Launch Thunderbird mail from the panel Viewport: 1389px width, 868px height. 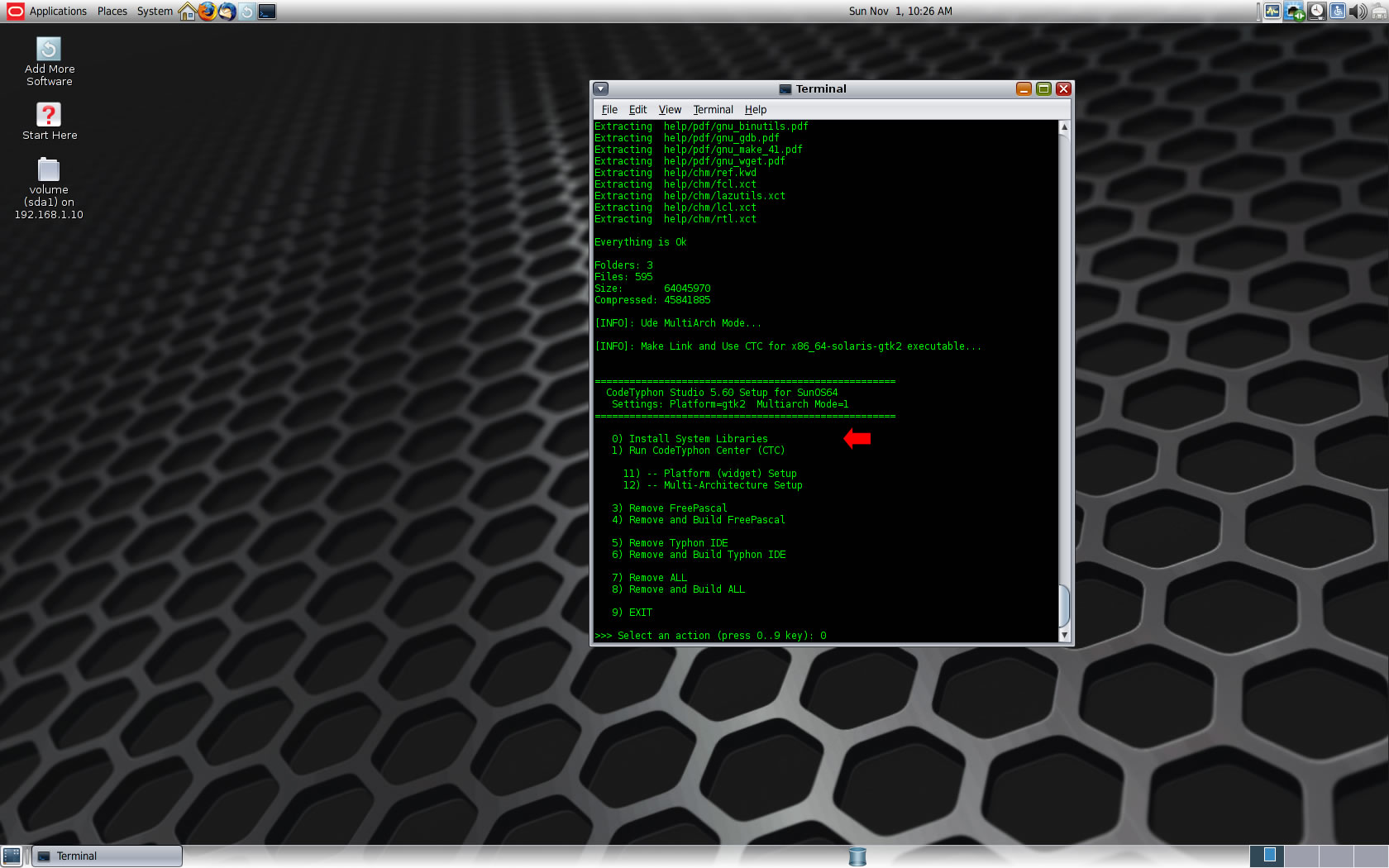(227, 12)
